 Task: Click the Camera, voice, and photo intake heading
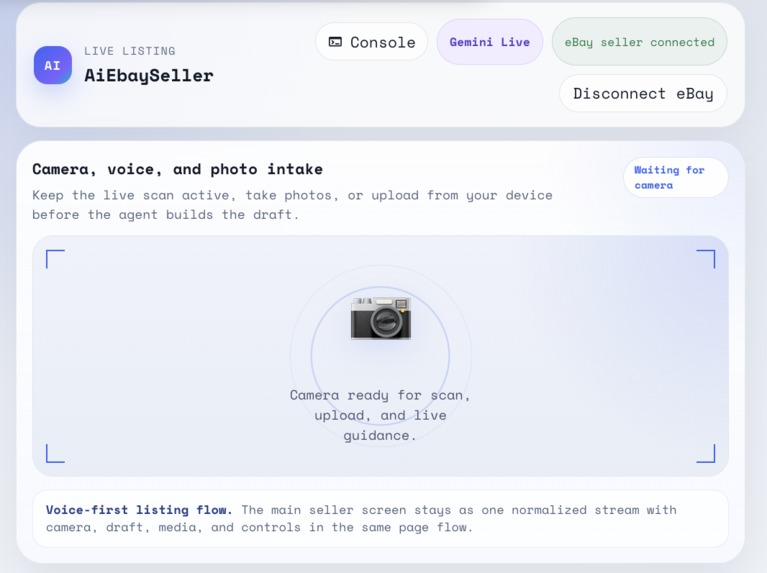(178, 169)
